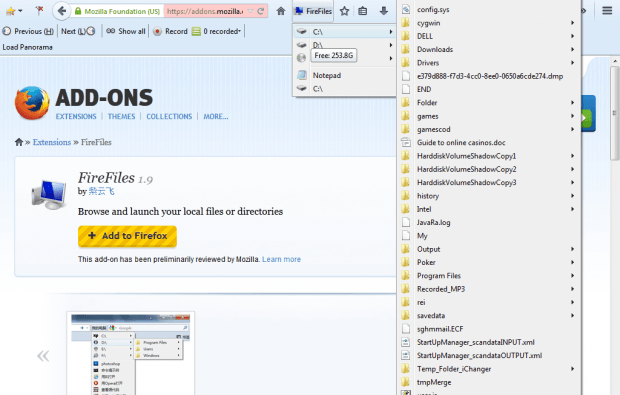Screen dimensions: 620x395
Task: Open the Learn more link
Action: click(281, 259)
